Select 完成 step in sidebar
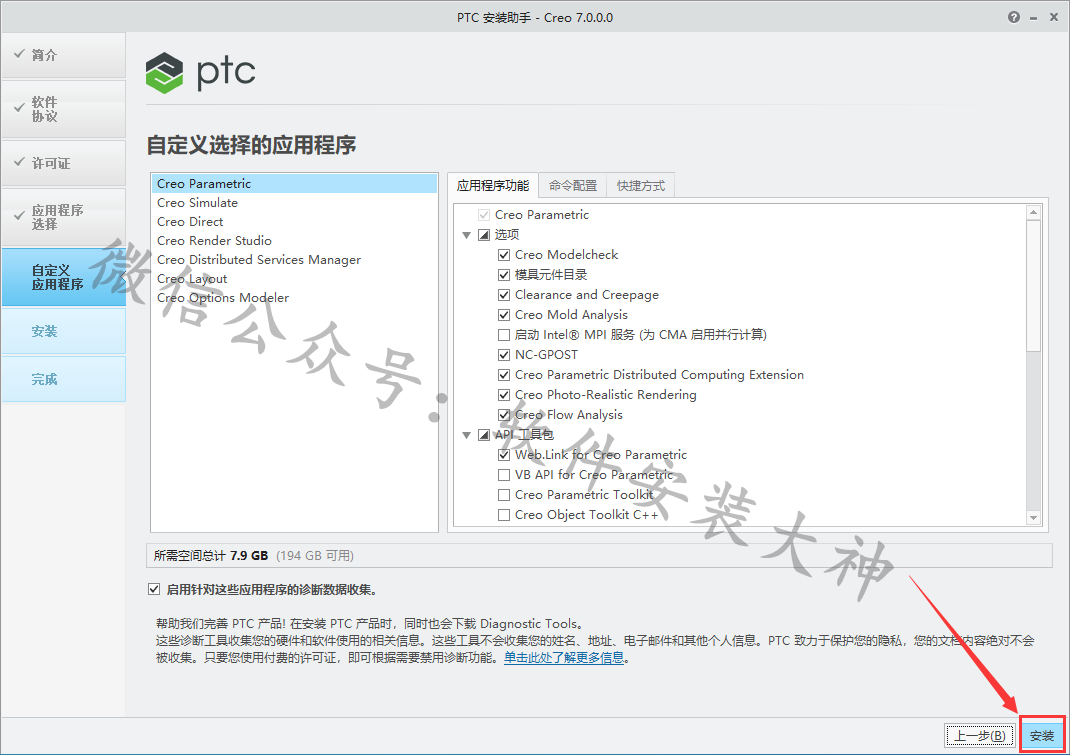 pos(63,379)
